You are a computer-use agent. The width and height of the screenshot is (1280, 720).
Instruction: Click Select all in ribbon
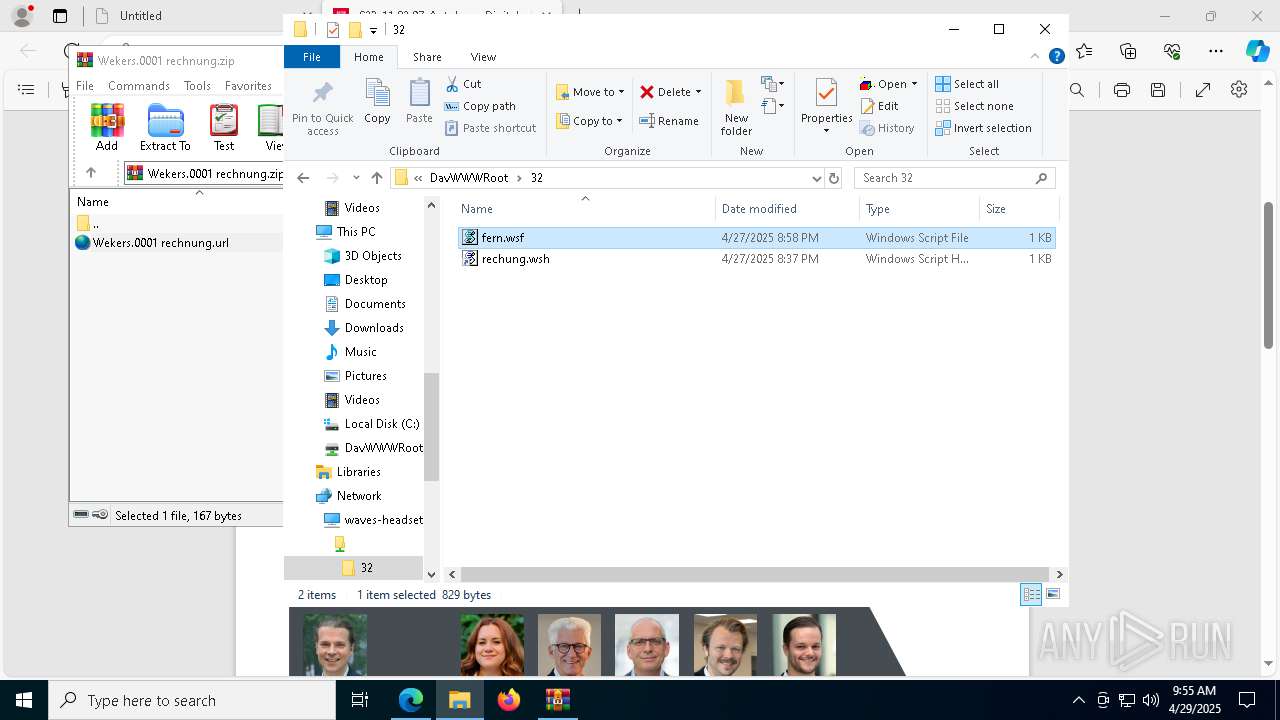[967, 84]
